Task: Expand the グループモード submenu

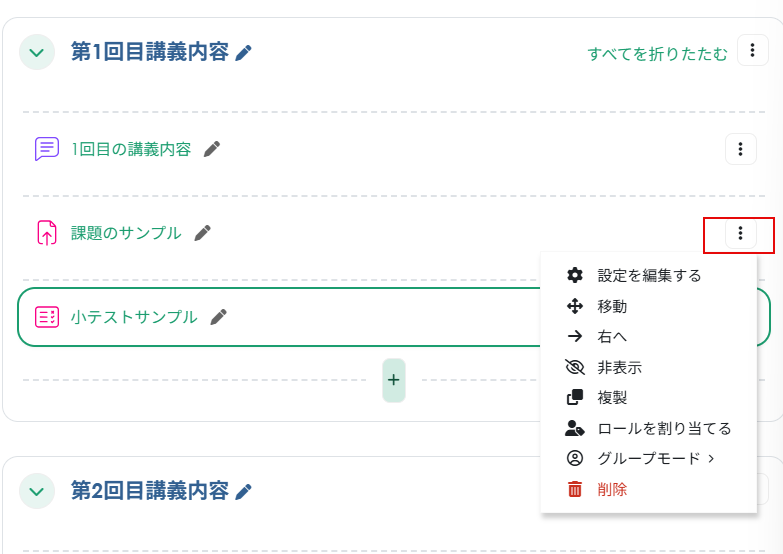Action: tap(655, 459)
